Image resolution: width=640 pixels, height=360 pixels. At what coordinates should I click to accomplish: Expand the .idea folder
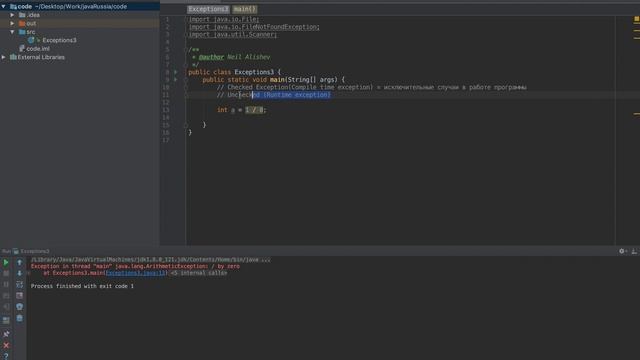coord(12,15)
